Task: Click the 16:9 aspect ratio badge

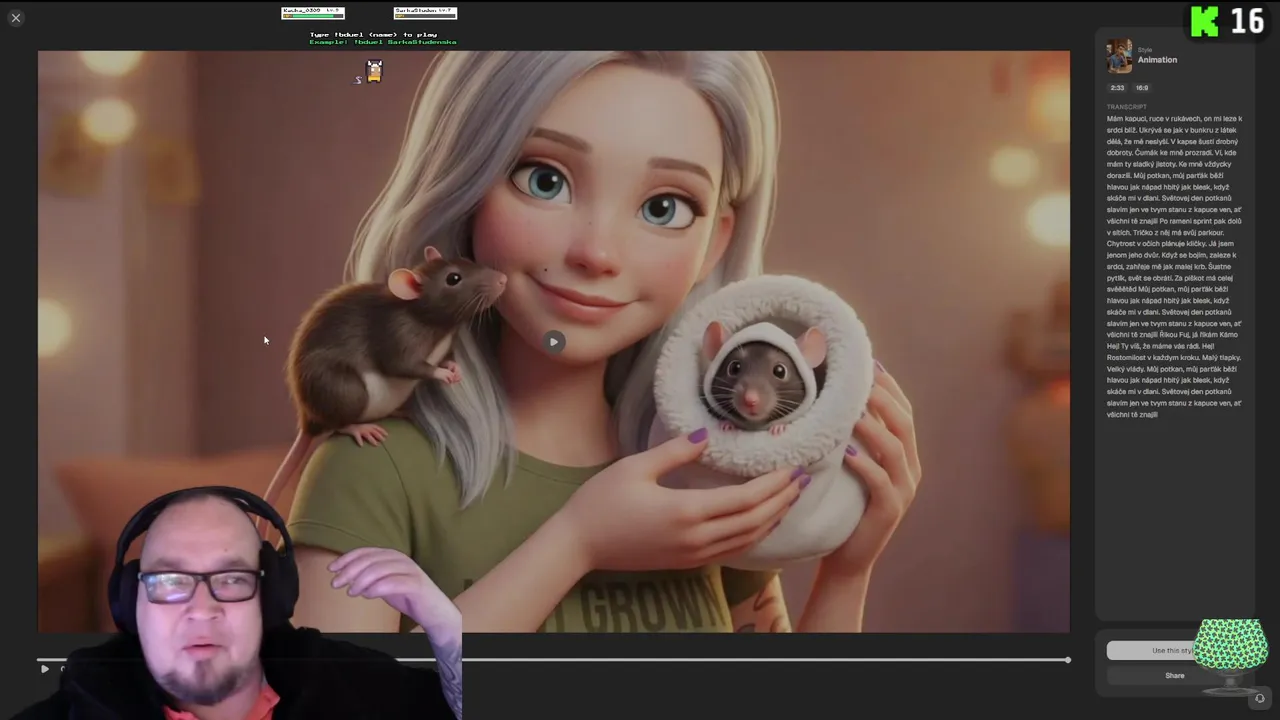Action: (x=1141, y=88)
